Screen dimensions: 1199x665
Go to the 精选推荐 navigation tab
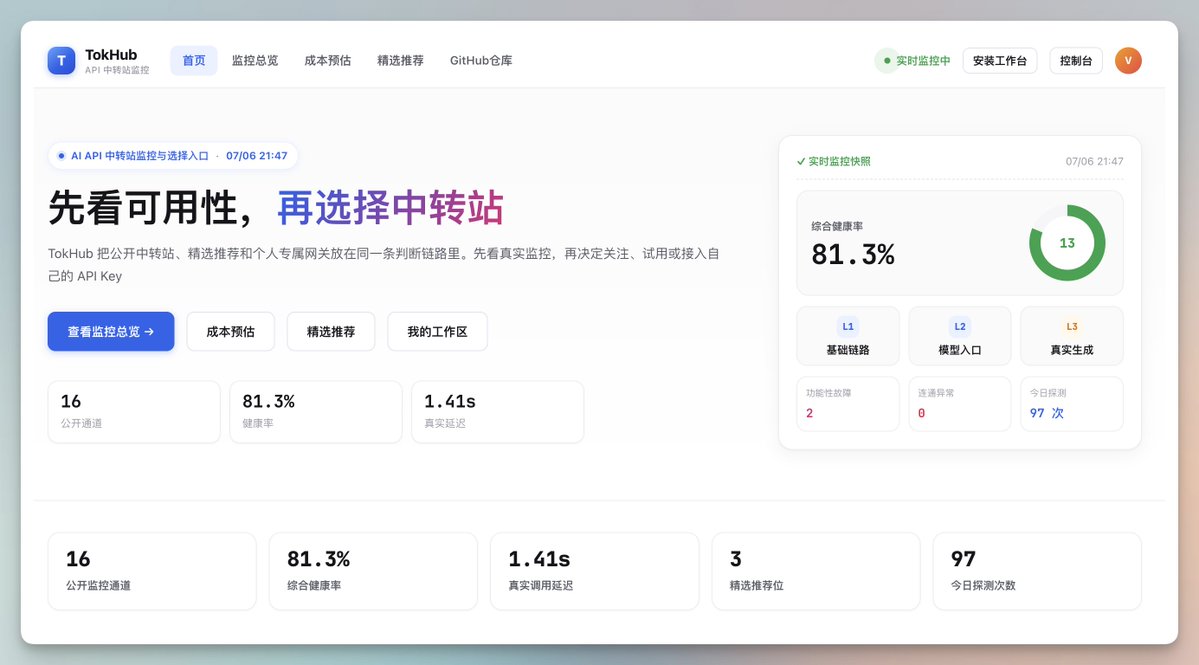click(400, 60)
